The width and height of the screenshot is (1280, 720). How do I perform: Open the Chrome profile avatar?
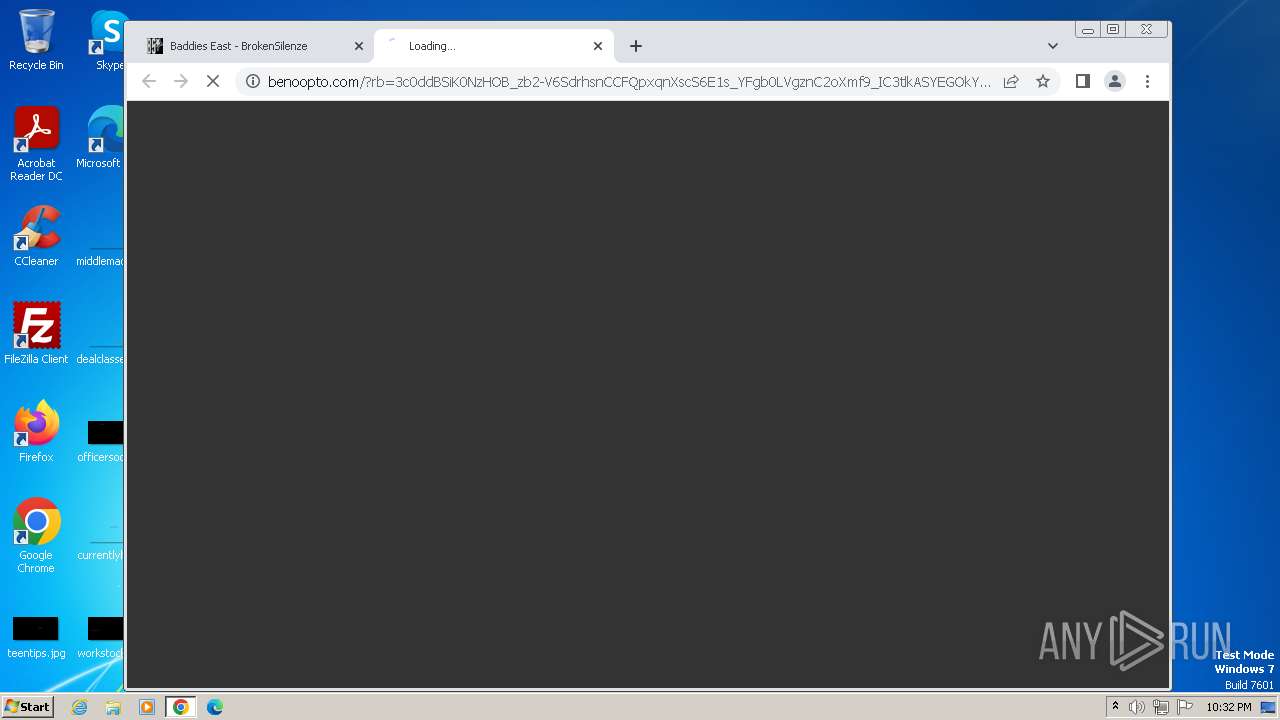coord(1115,81)
